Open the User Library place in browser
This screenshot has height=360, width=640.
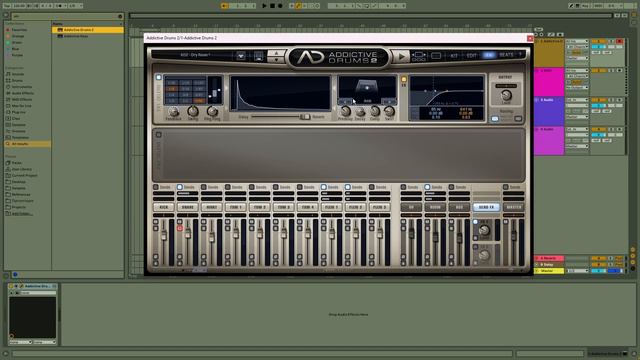(x=22, y=169)
